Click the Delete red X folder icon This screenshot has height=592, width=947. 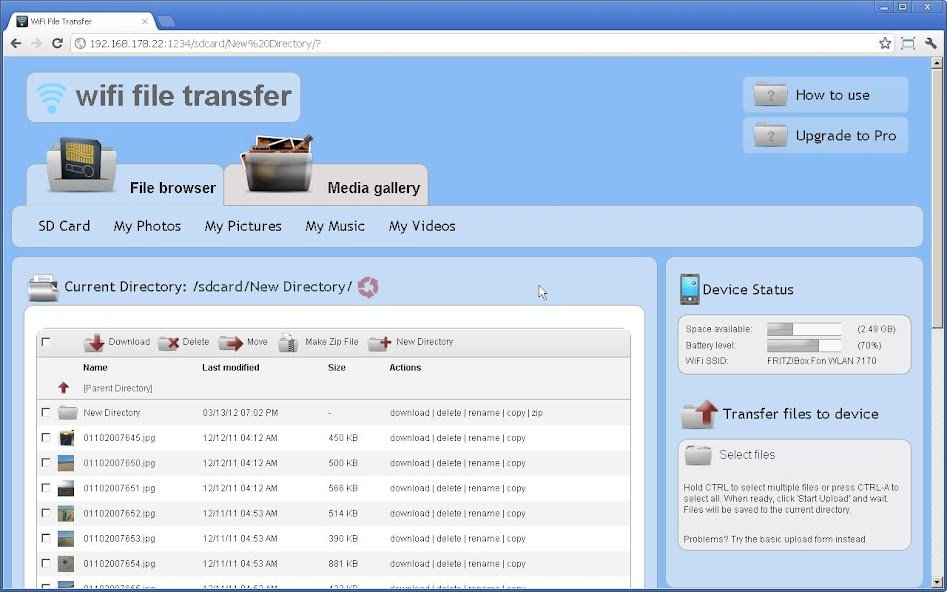pos(169,343)
